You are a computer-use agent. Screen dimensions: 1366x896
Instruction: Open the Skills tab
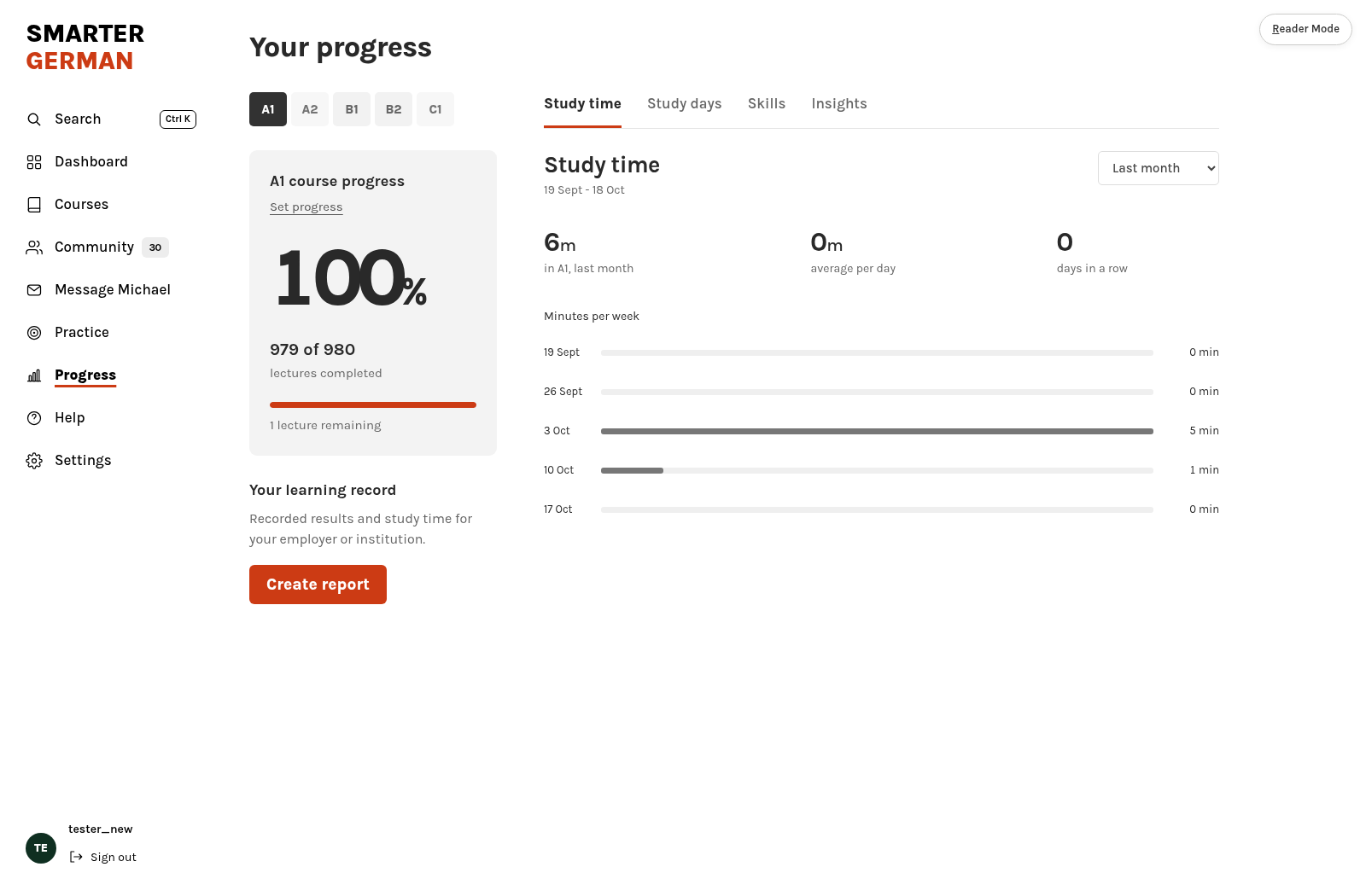(x=767, y=104)
